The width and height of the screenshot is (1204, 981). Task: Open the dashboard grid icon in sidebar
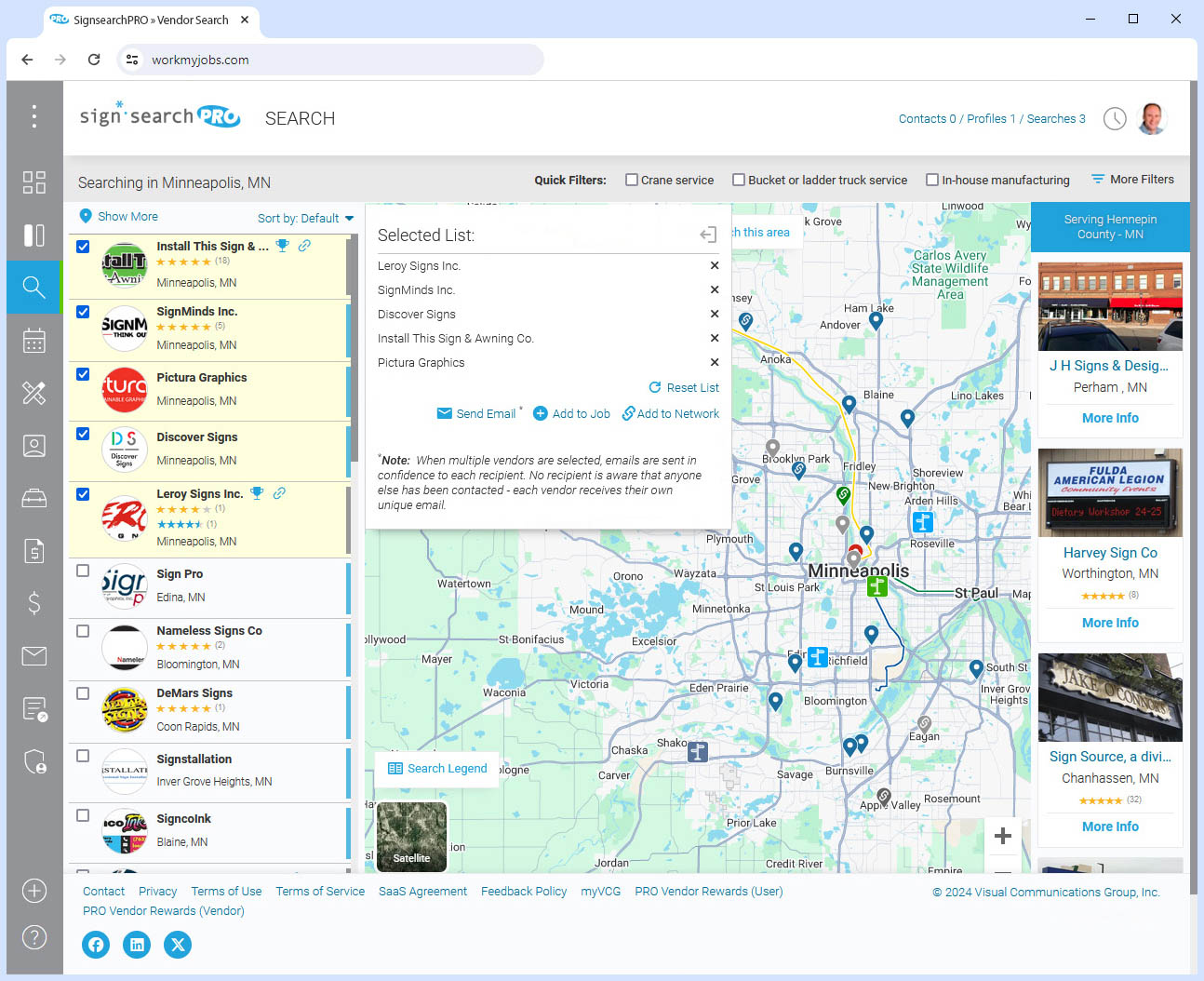[34, 182]
